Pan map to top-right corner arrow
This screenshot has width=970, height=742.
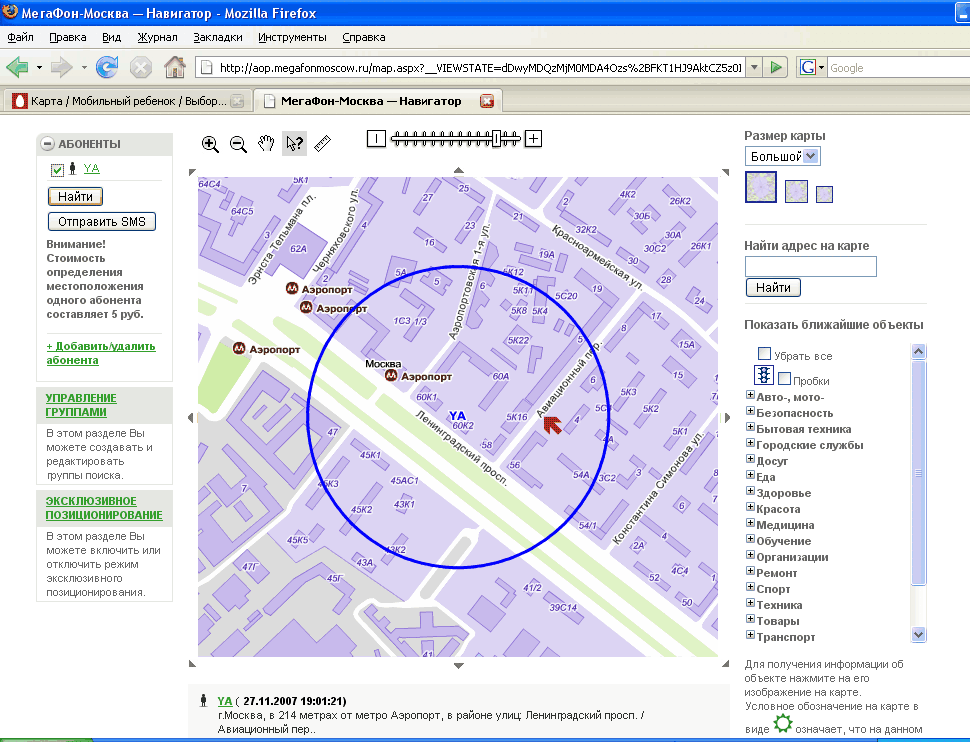725,172
